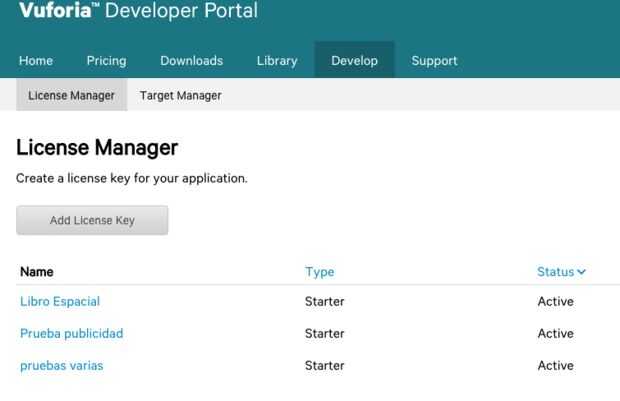The height and width of the screenshot is (401, 620).
Task: Go to the Pricing page
Action: point(106,61)
